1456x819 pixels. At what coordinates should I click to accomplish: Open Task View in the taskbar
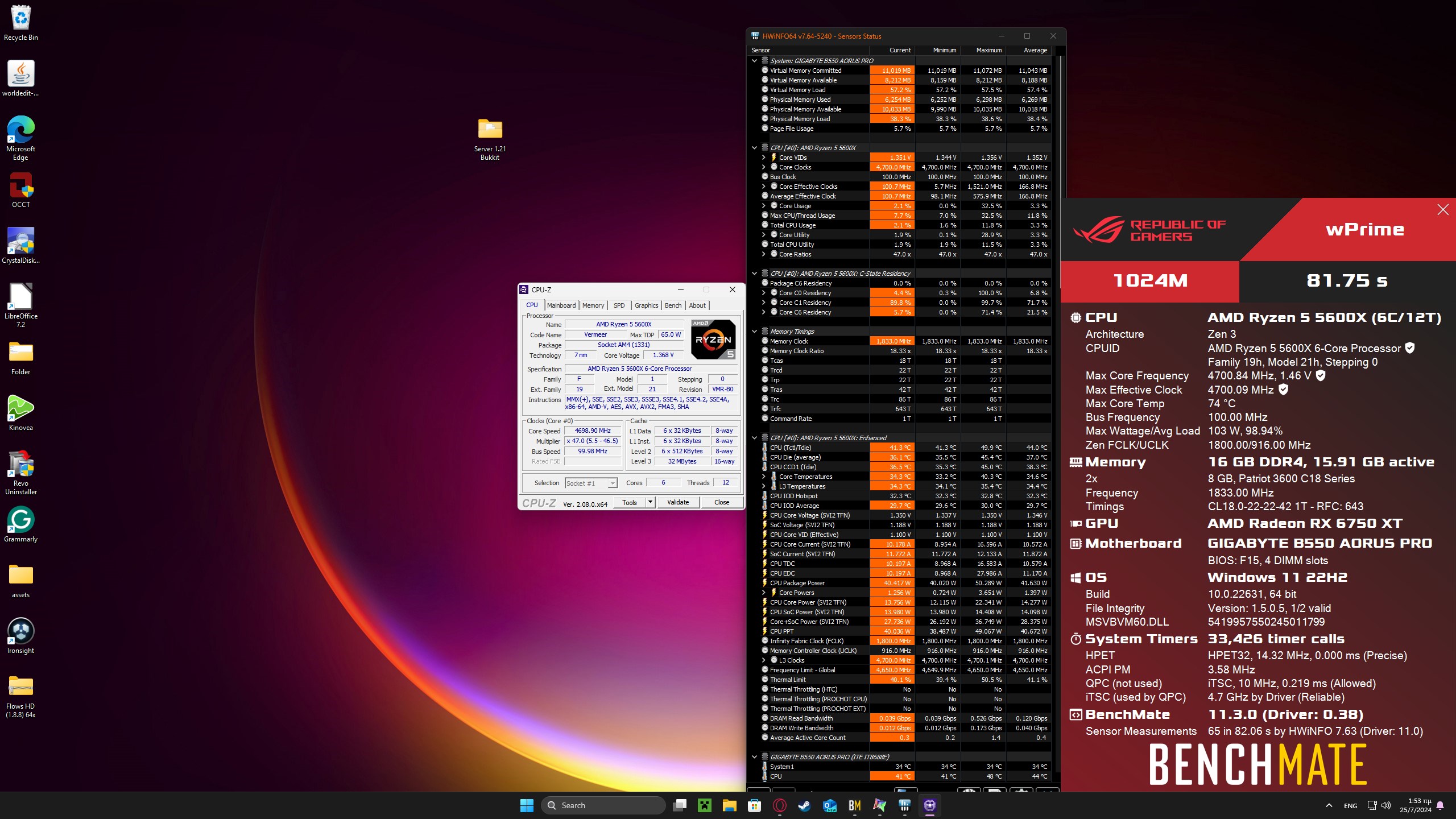coord(680,805)
